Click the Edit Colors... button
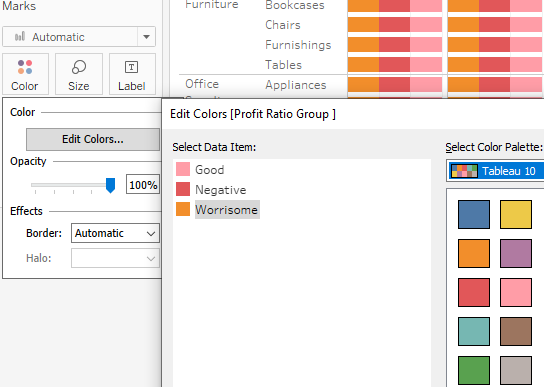 pos(93,139)
